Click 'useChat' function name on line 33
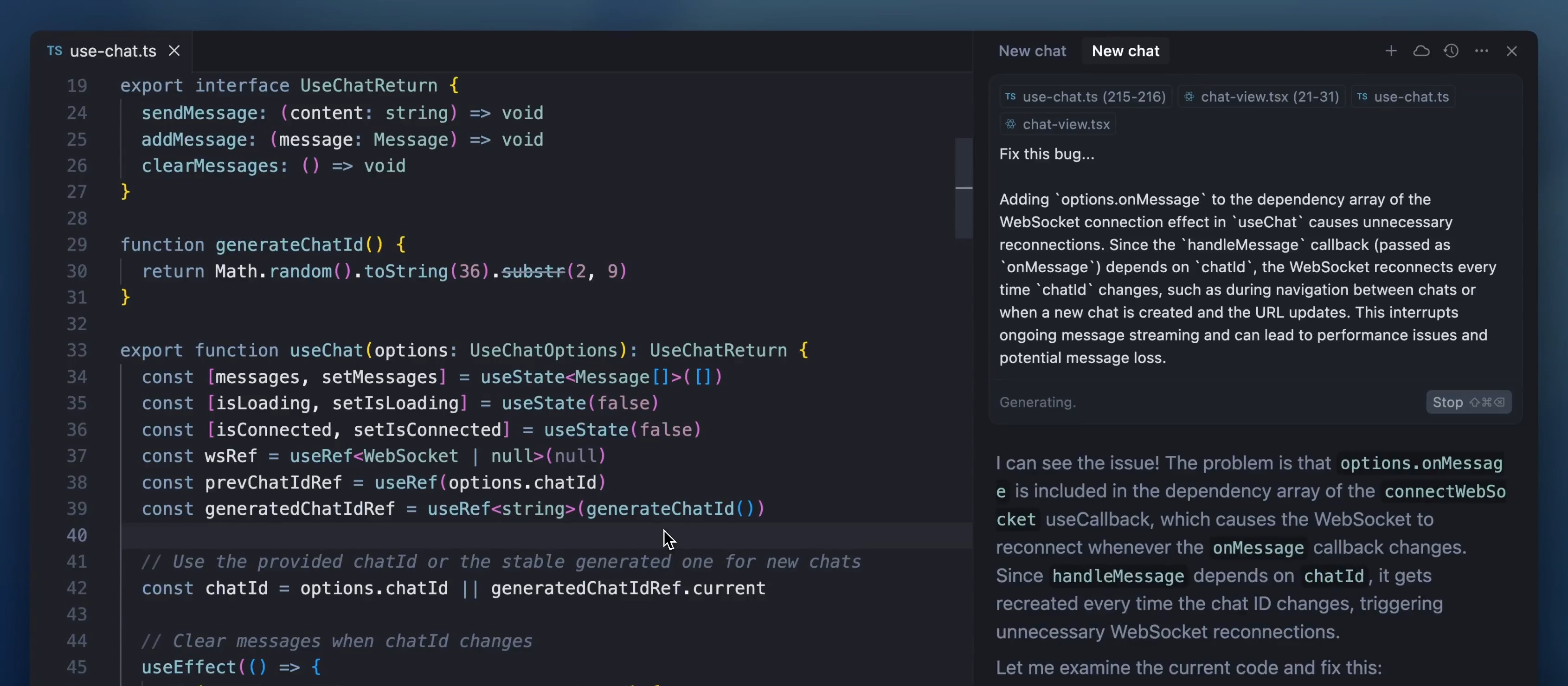This screenshot has width=1568, height=686. [x=326, y=350]
